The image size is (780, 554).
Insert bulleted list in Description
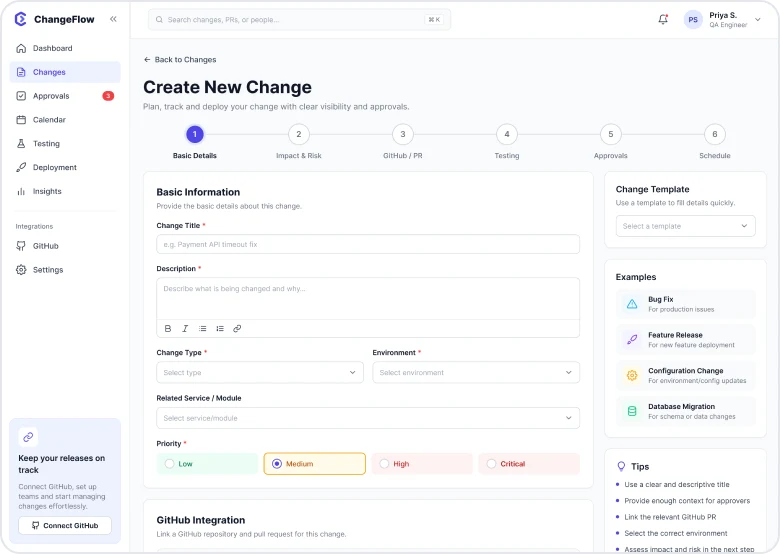[x=202, y=329]
